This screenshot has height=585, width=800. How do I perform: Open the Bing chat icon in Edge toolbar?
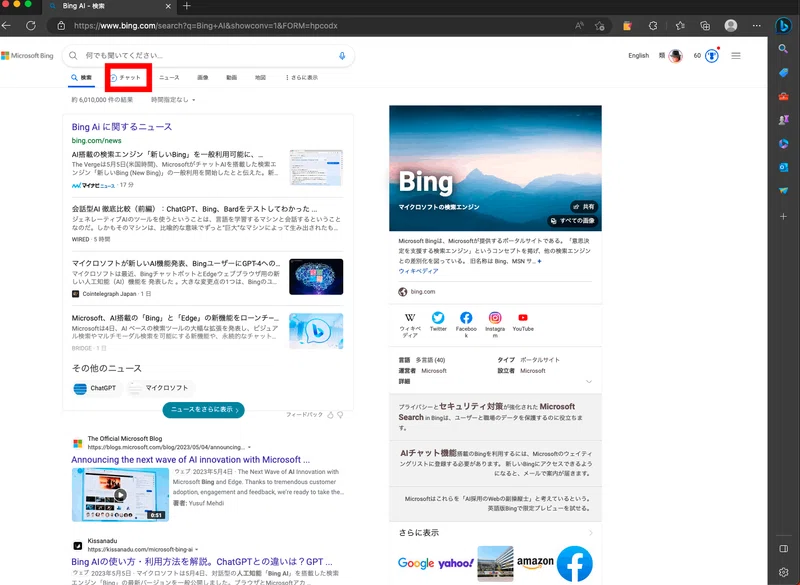click(x=783, y=25)
